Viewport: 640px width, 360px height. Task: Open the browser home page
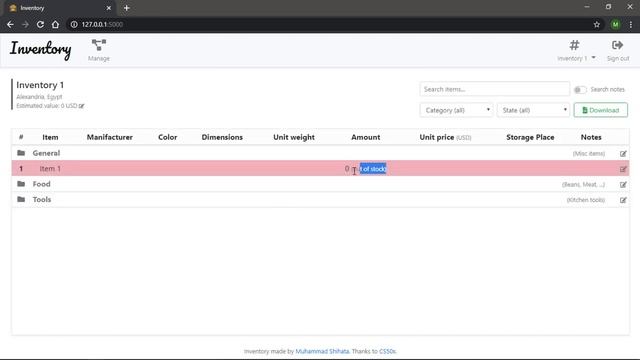click(x=55, y=24)
